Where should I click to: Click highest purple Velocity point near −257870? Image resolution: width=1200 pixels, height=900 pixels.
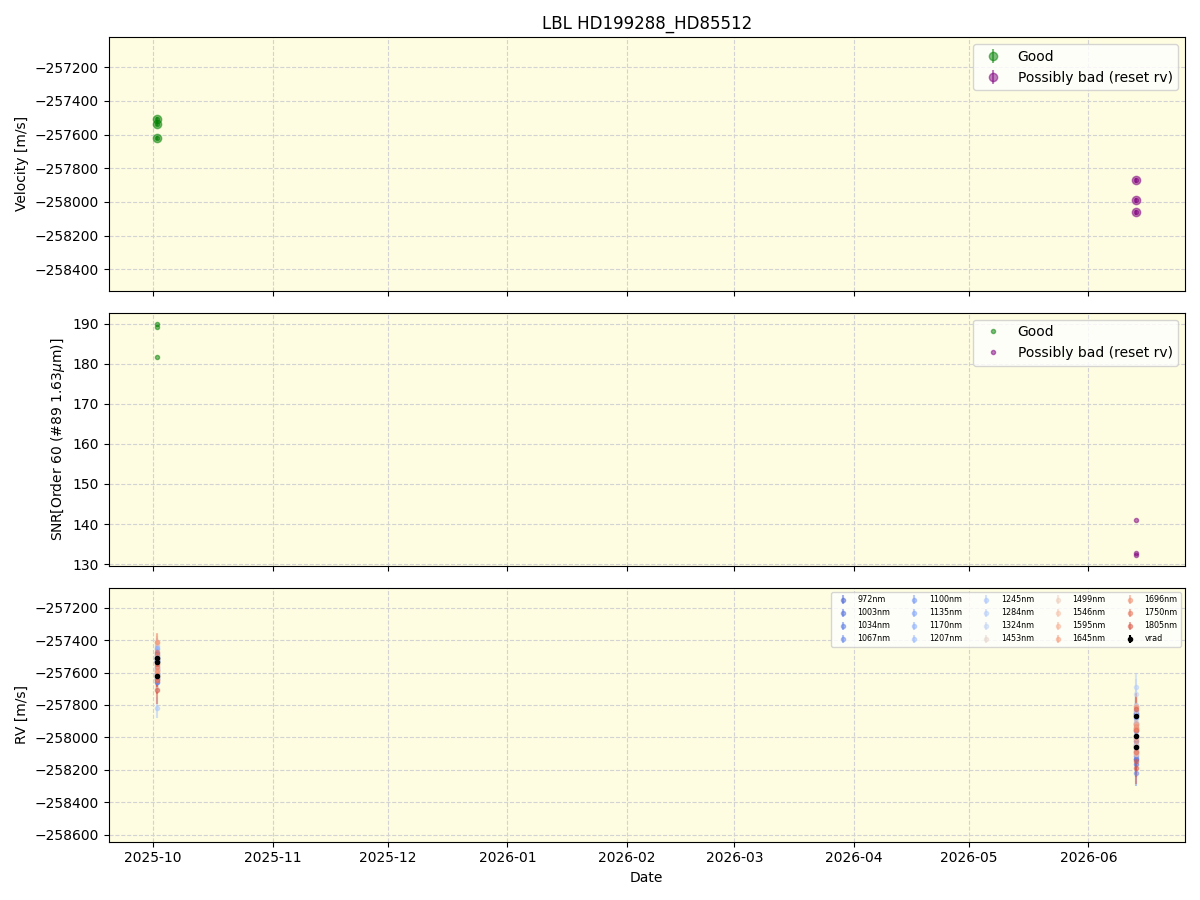(x=1136, y=180)
